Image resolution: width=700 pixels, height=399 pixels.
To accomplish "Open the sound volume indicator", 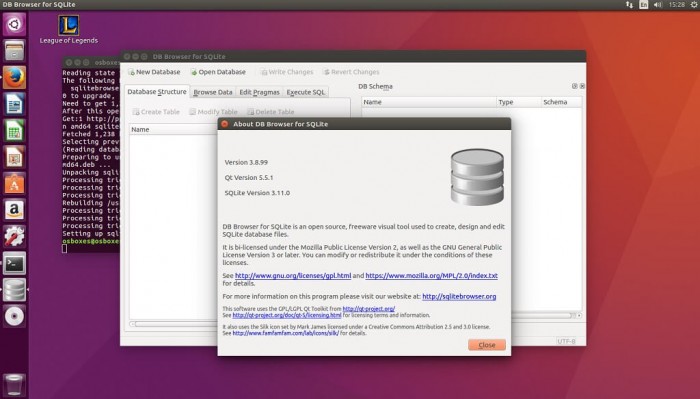I will coord(658,4).
